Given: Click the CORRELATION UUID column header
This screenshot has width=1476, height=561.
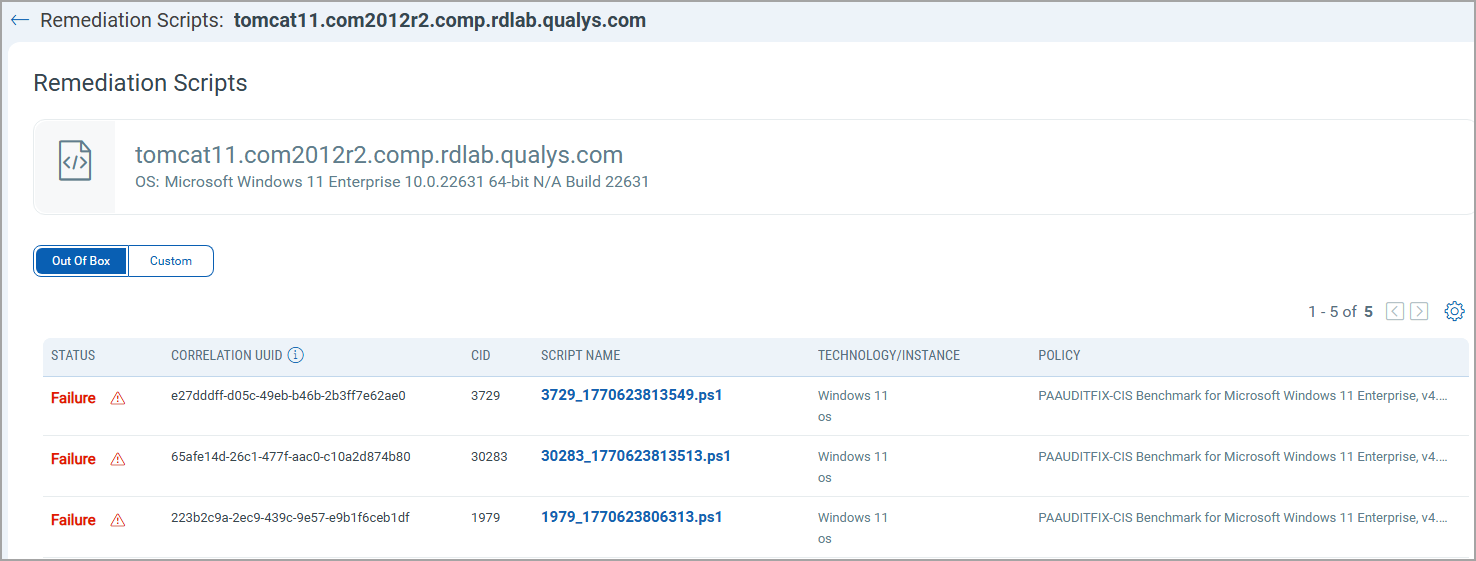Looking at the screenshot, I should point(227,355).
